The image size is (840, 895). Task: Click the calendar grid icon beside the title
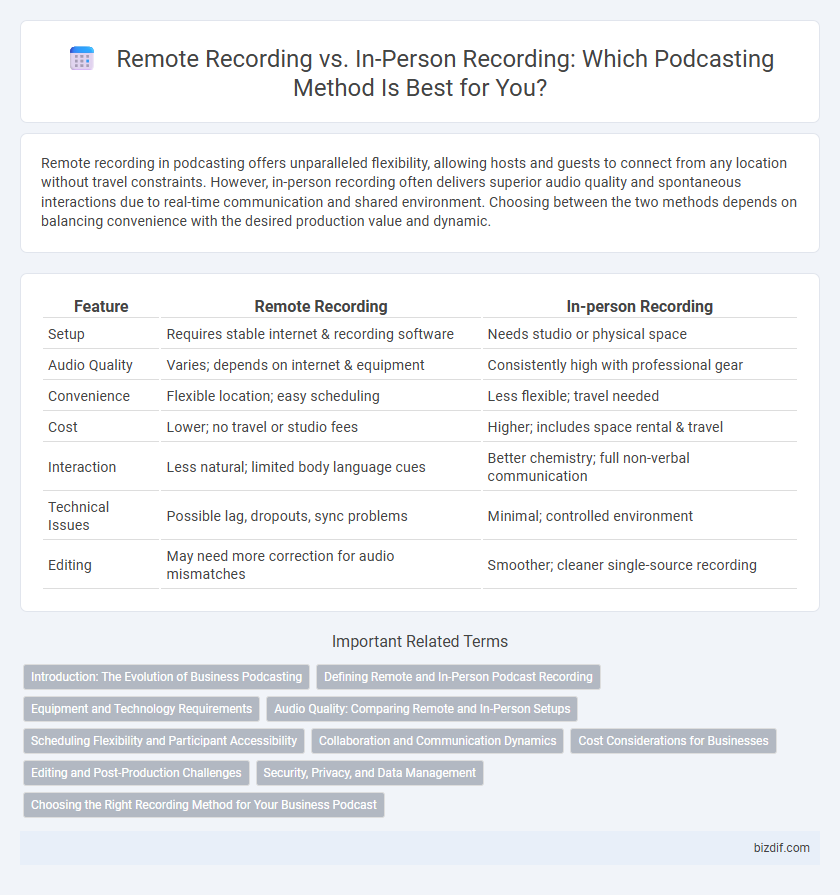(82, 59)
